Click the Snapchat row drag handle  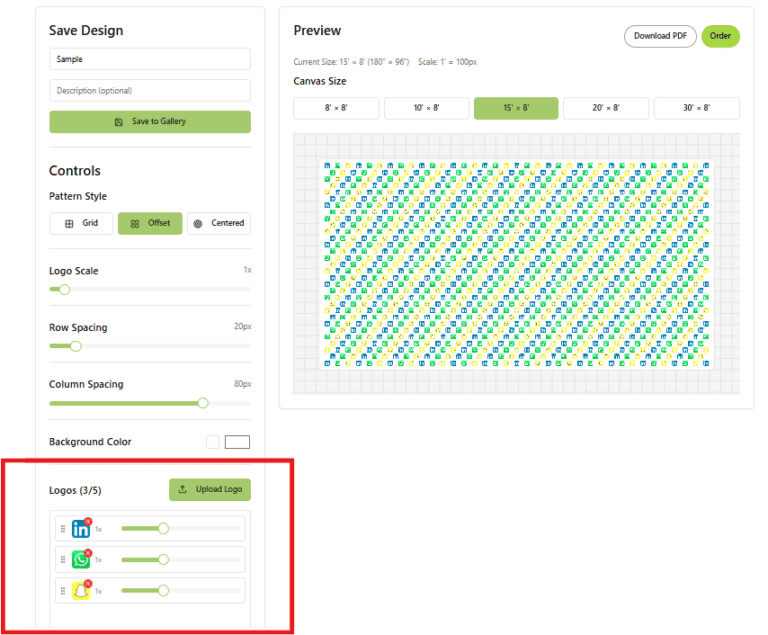63,591
